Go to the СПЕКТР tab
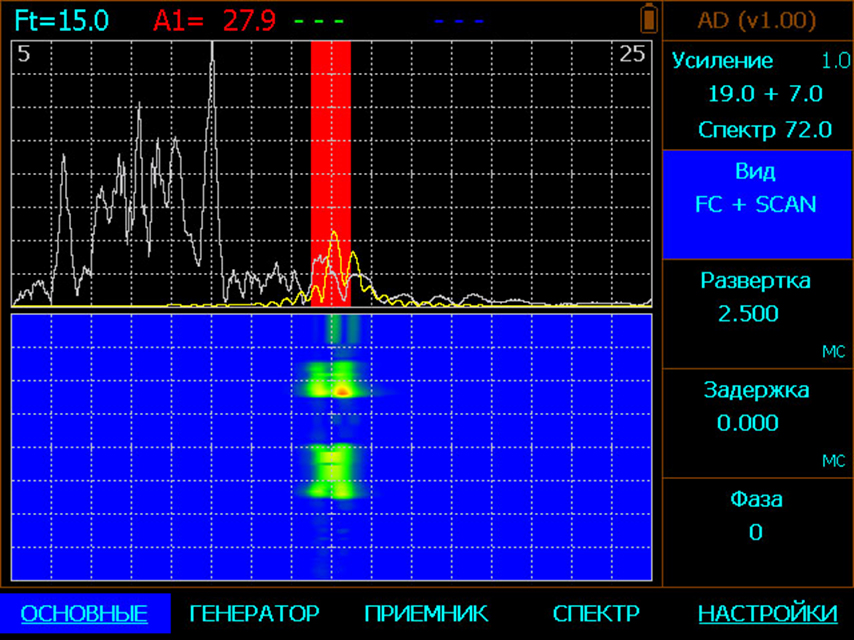The width and height of the screenshot is (854, 640). click(596, 613)
